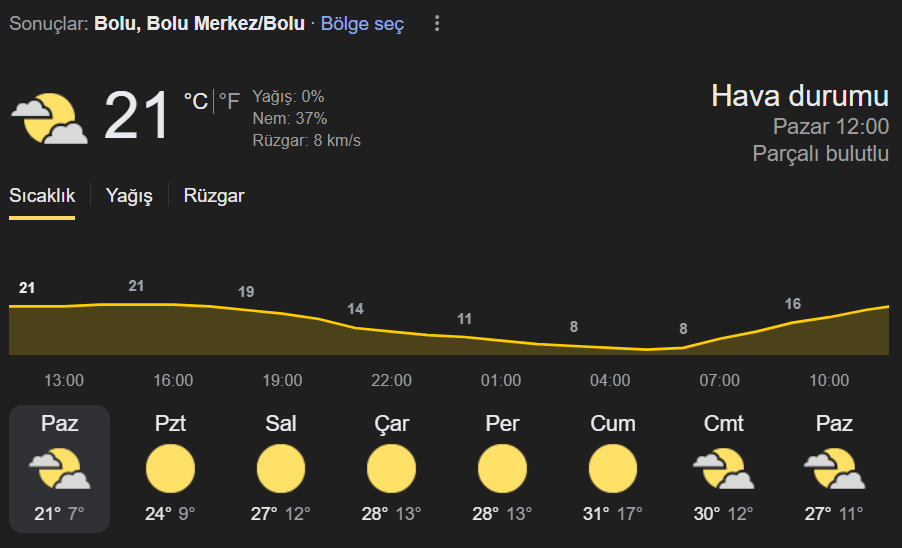Switch to the Yağış tab
The image size is (902, 548).
pos(129,196)
